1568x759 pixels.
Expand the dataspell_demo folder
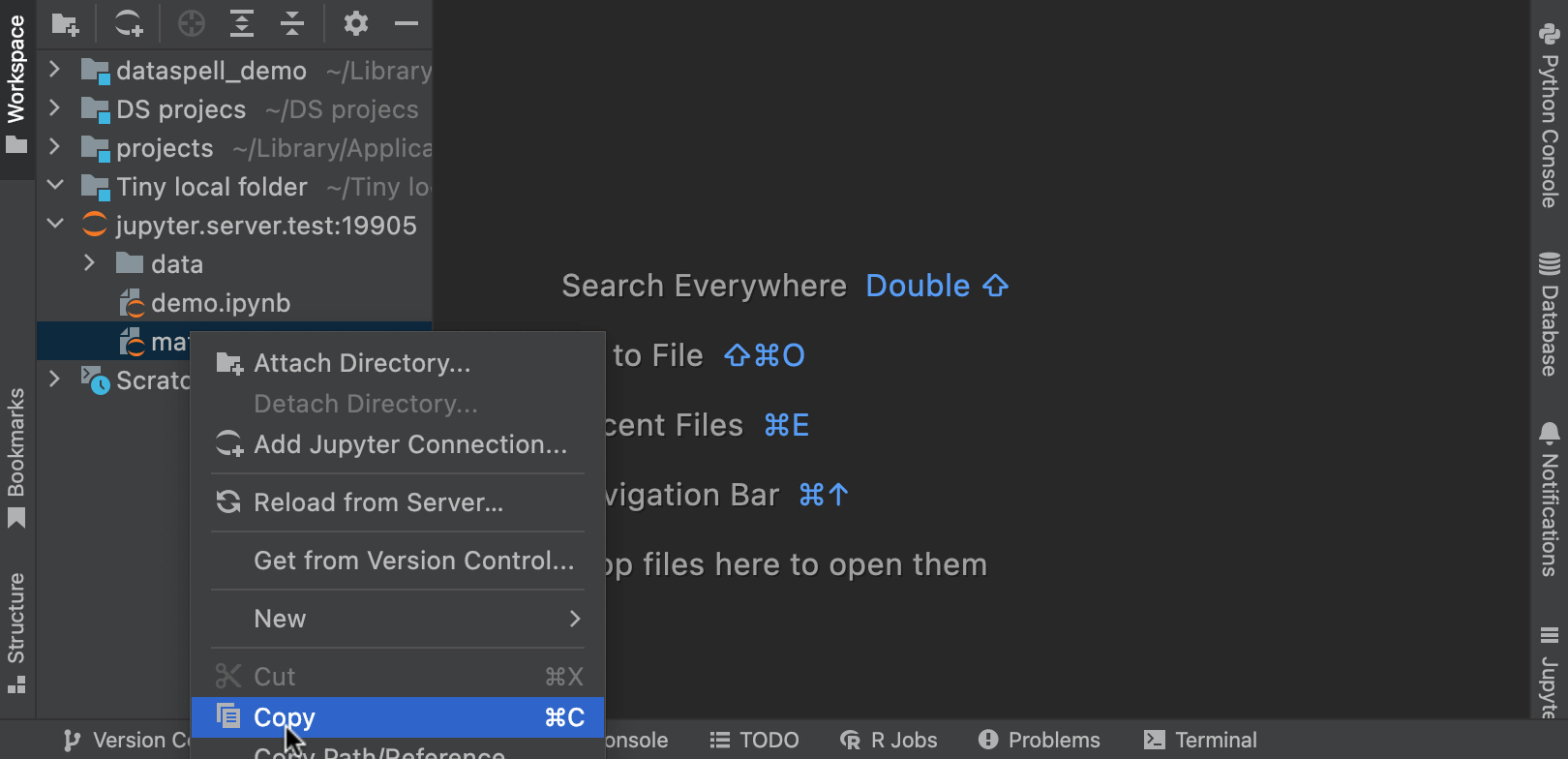click(55, 70)
